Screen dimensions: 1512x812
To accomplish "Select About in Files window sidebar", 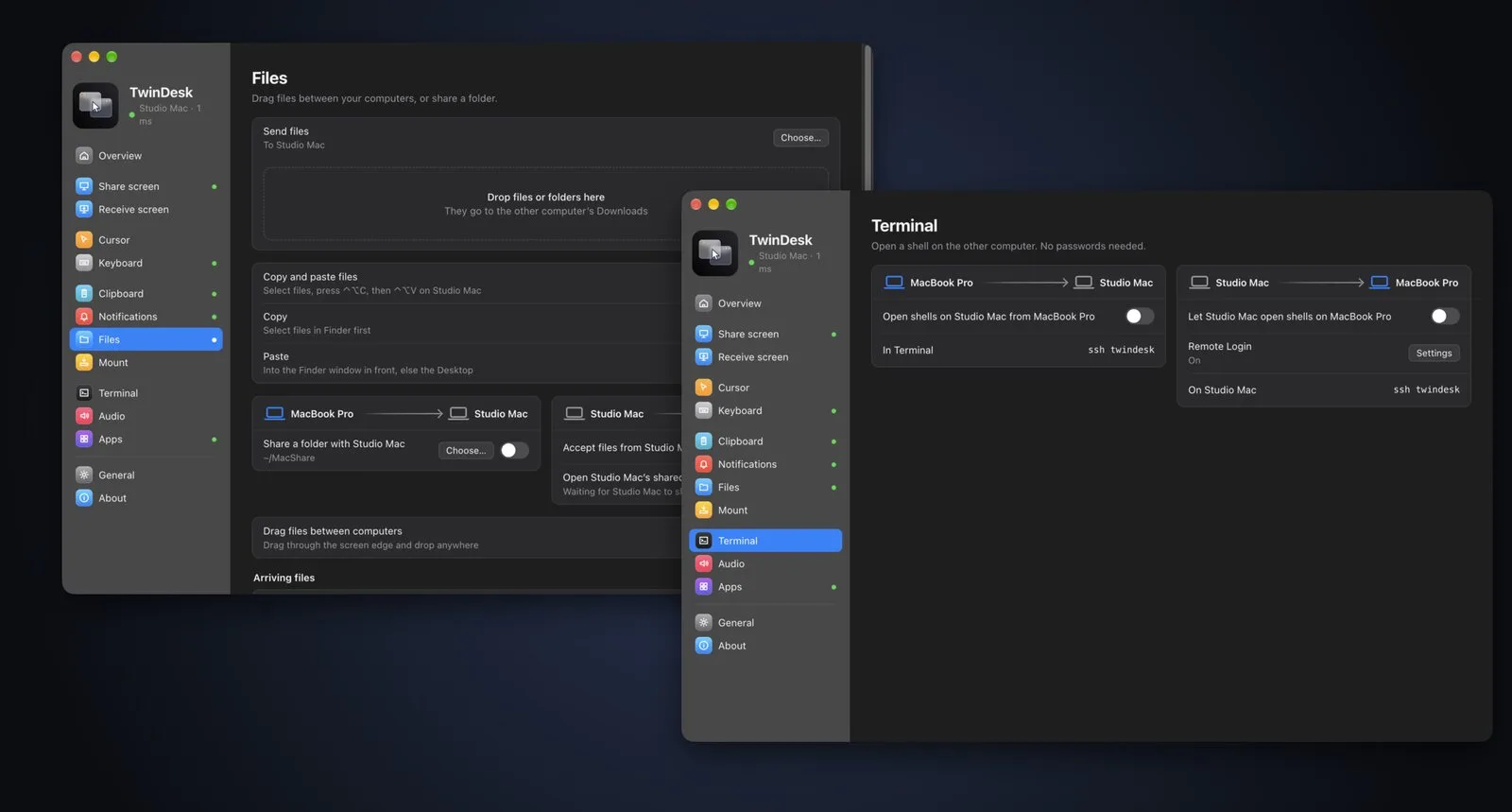I will (146, 498).
